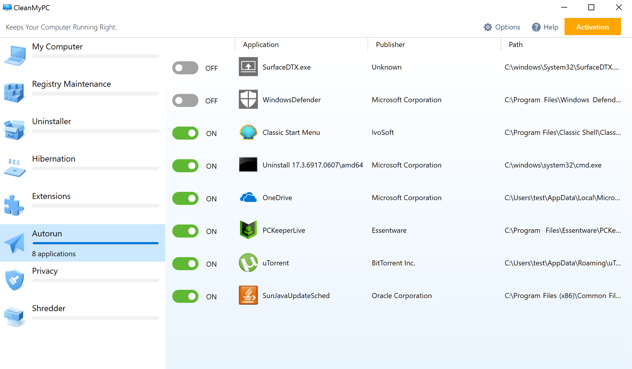632x369 pixels.
Task: Click the C:\windows\system32\cmd.exe path
Action: click(553, 165)
